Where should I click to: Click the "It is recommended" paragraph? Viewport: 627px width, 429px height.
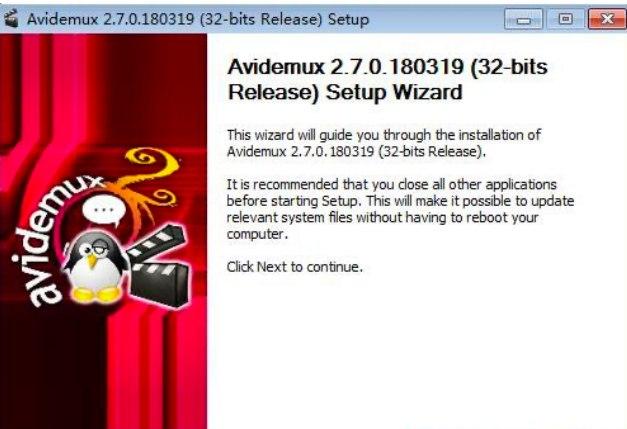tap(400, 209)
